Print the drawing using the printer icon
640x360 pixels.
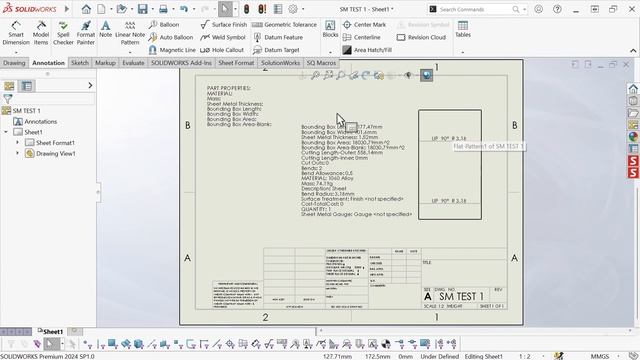click(163, 9)
